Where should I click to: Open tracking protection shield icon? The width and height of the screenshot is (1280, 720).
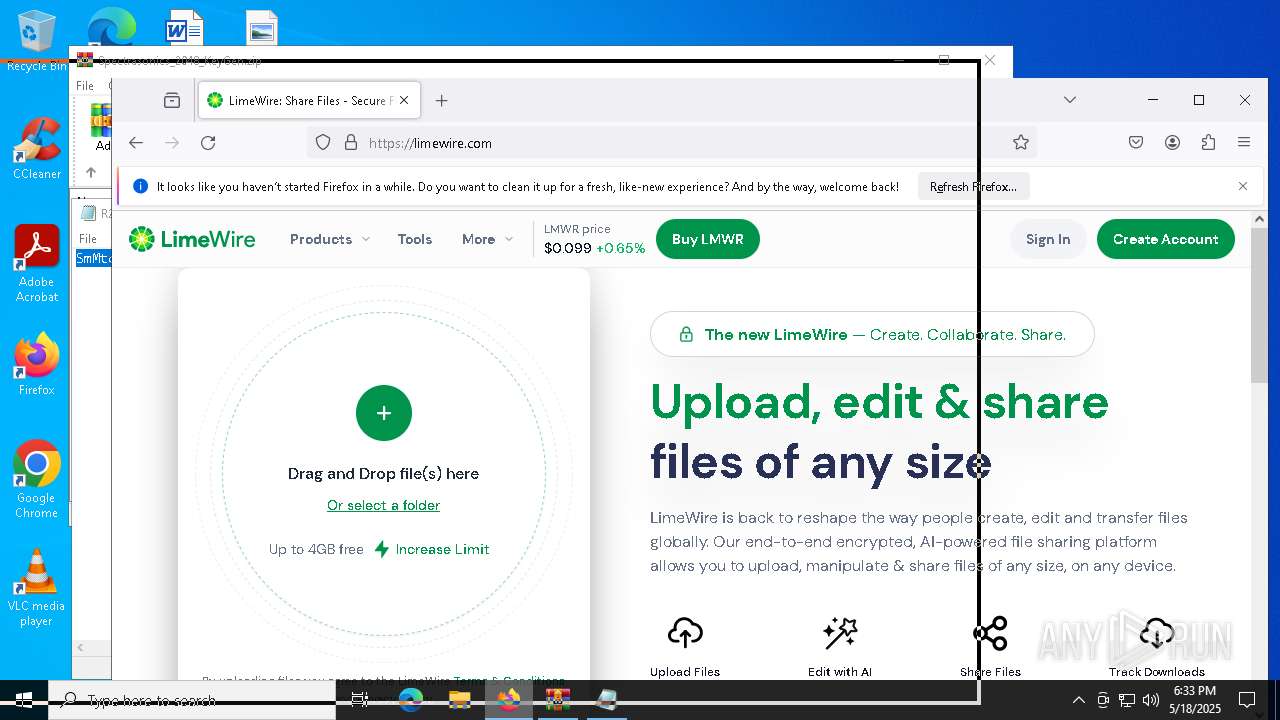coord(323,143)
